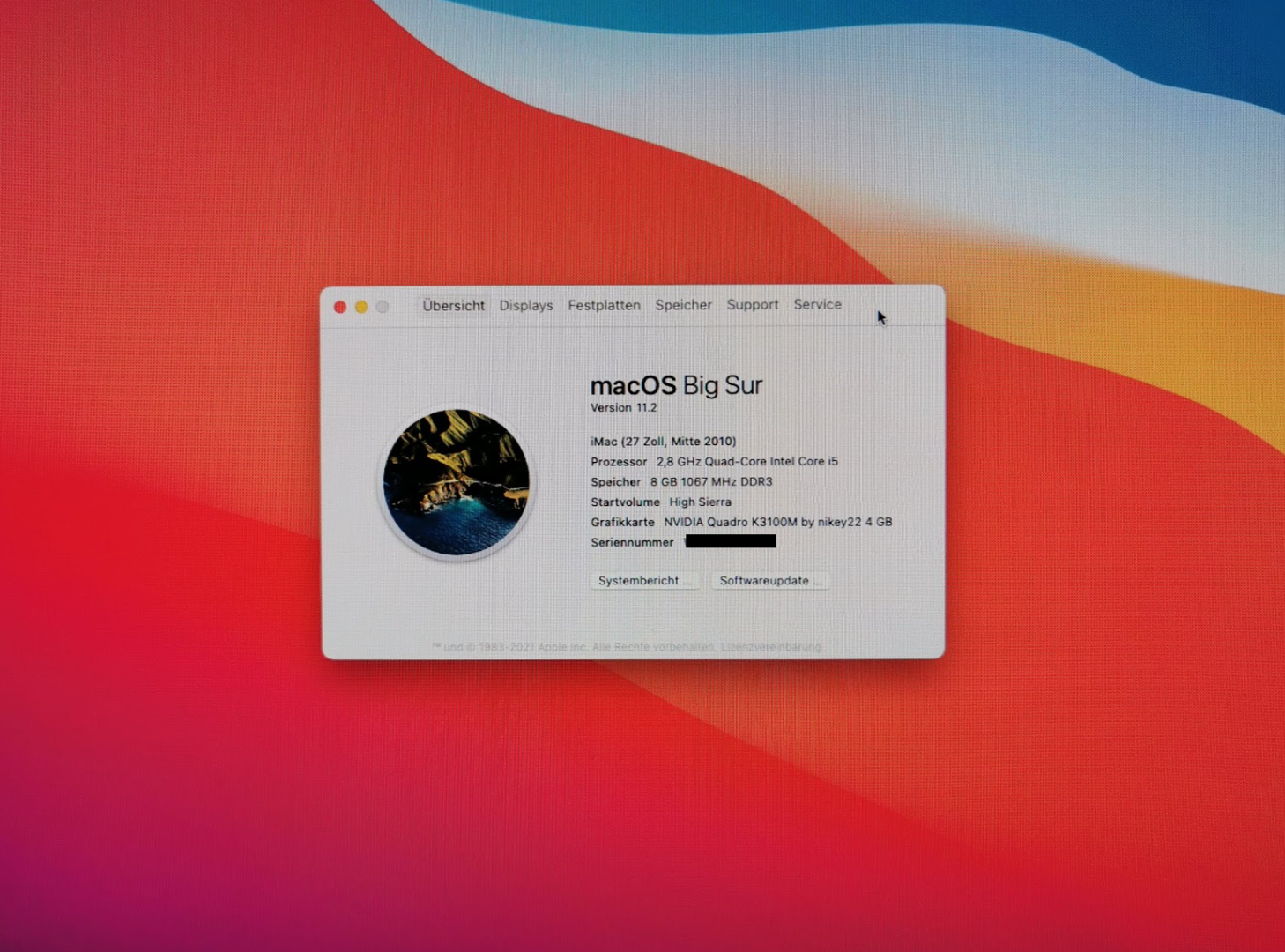Screen dimensions: 1285x952
Task: Click the Systembericht button
Action: click(x=644, y=581)
